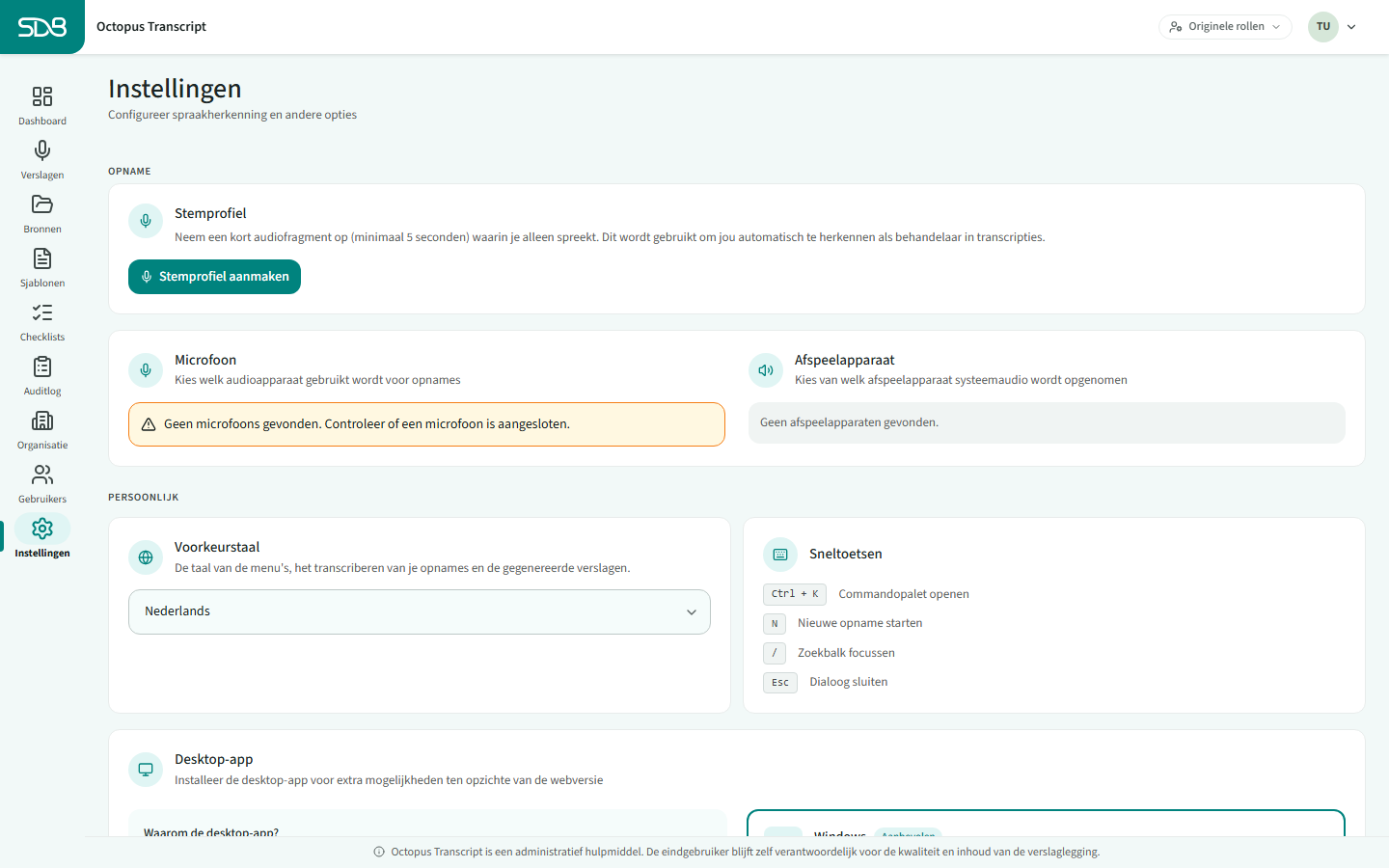
Task: Open Sjablonen document icon
Action: [x=42, y=258]
